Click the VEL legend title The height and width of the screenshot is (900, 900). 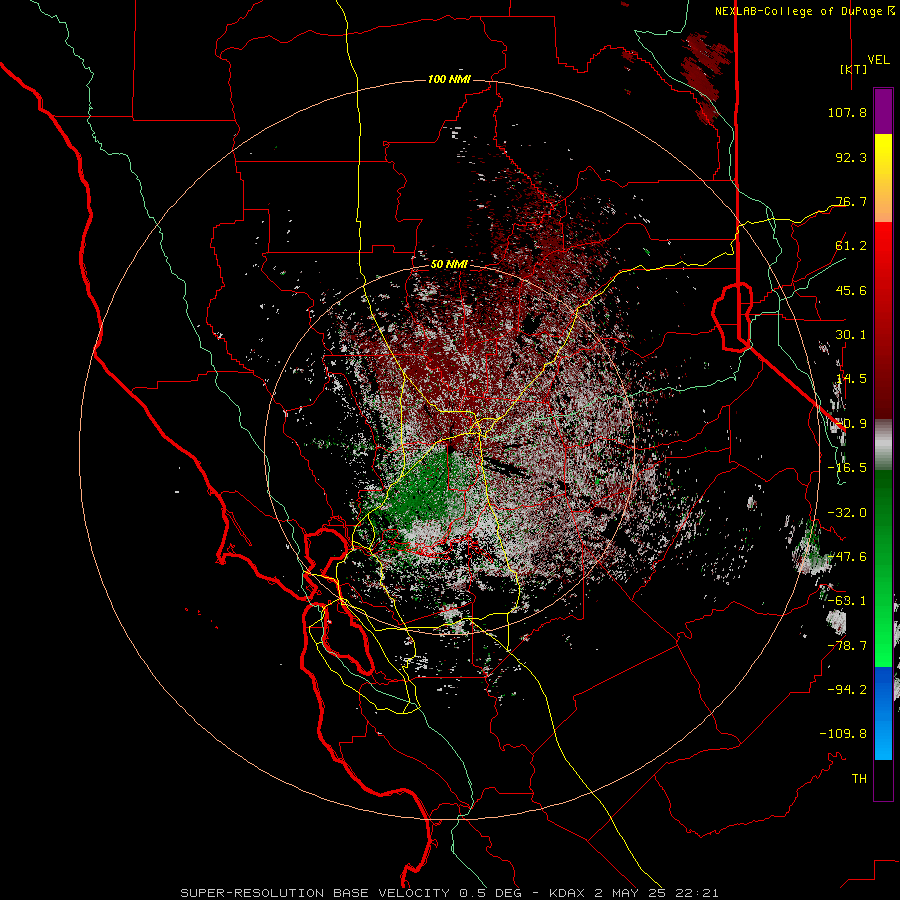[878, 60]
